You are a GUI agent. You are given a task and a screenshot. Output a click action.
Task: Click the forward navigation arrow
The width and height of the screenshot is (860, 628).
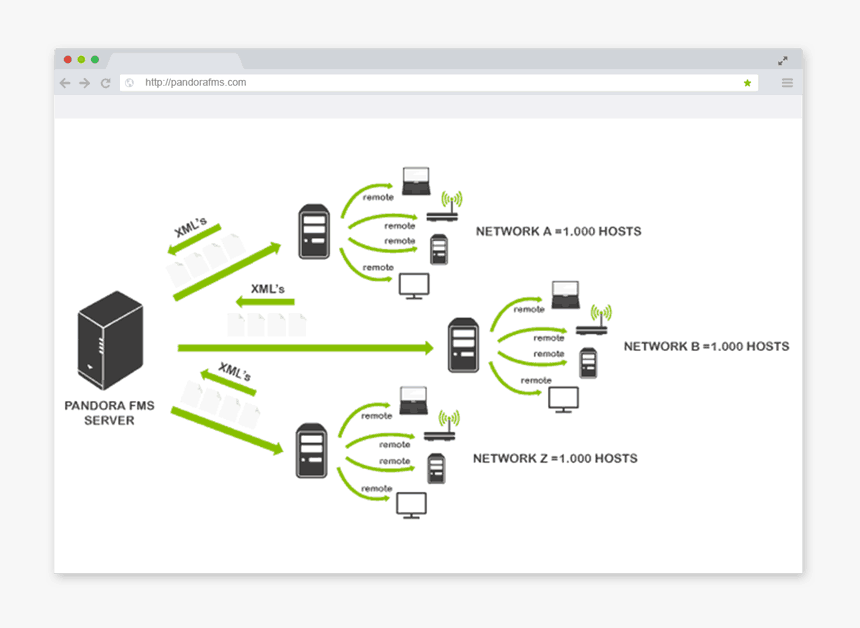[x=84, y=83]
